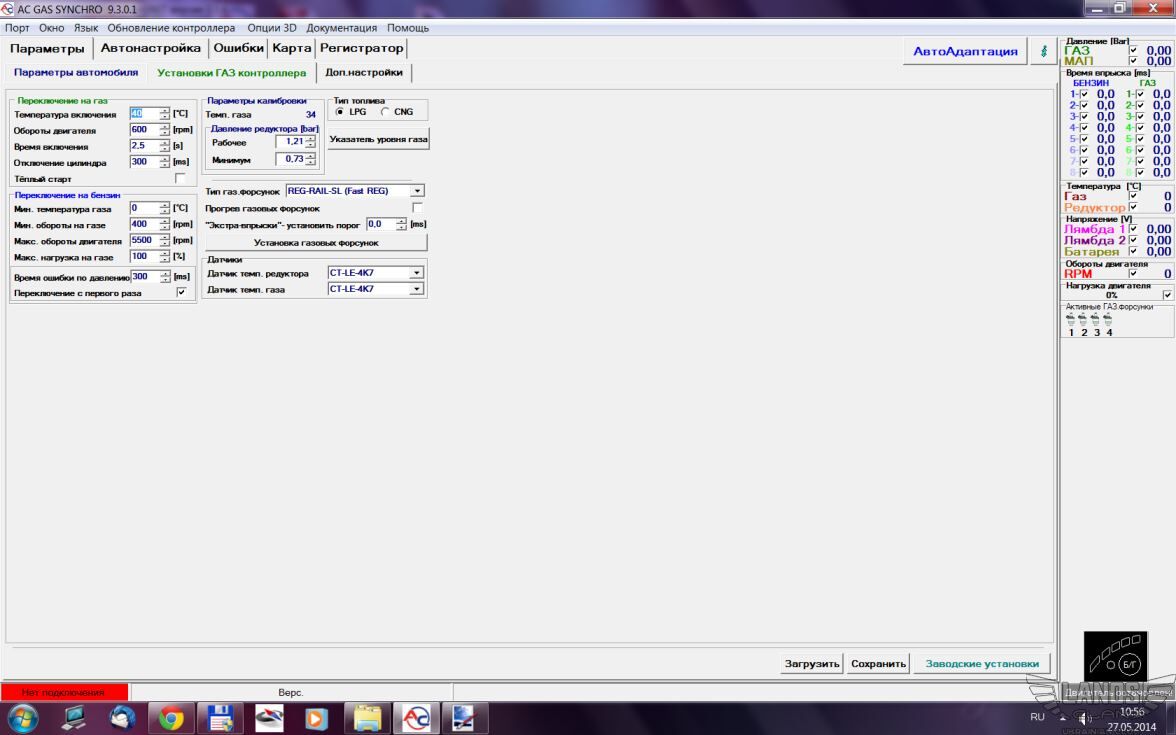Click active gas injector 1 icon
This screenshot has width=1176, height=735.
(x=1071, y=320)
